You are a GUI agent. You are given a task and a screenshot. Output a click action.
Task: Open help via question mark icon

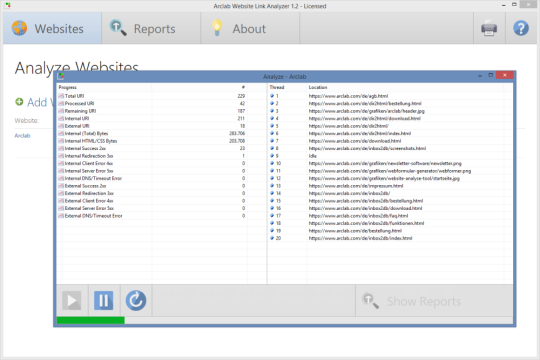[x=521, y=28]
